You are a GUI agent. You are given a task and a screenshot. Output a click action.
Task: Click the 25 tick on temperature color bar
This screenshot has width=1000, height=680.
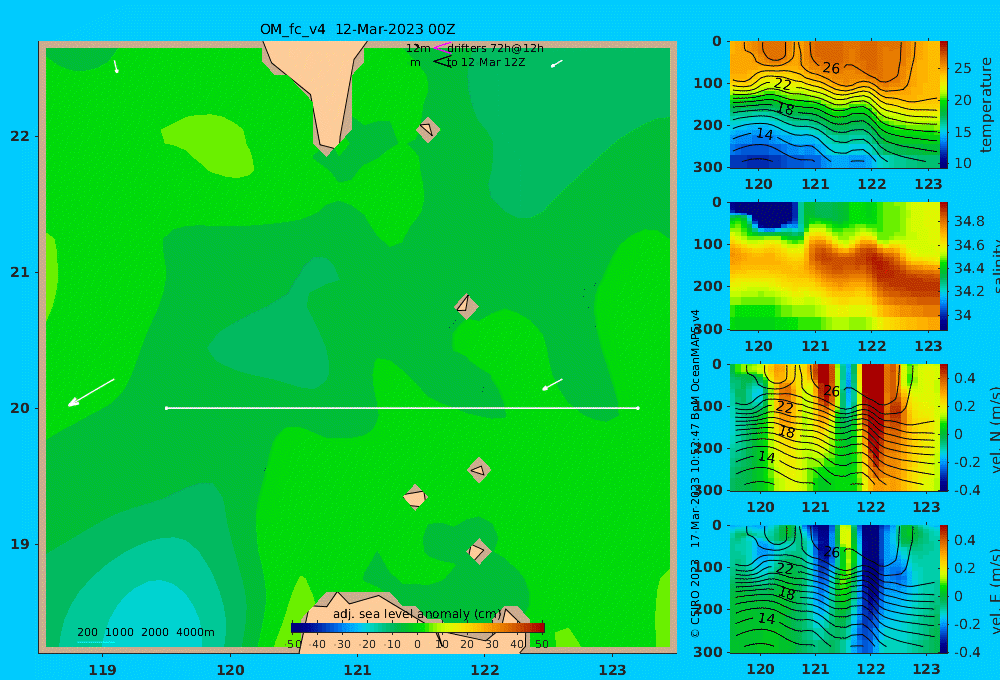(x=962, y=68)
